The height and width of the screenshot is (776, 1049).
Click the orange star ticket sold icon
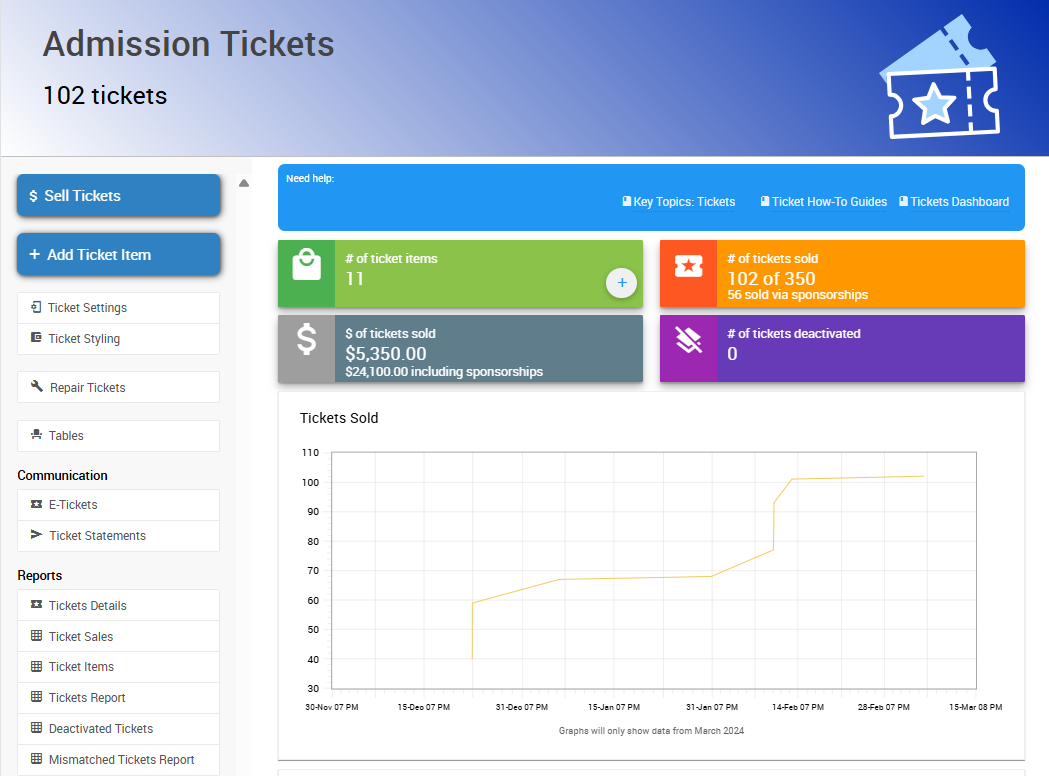coord(688,266)
